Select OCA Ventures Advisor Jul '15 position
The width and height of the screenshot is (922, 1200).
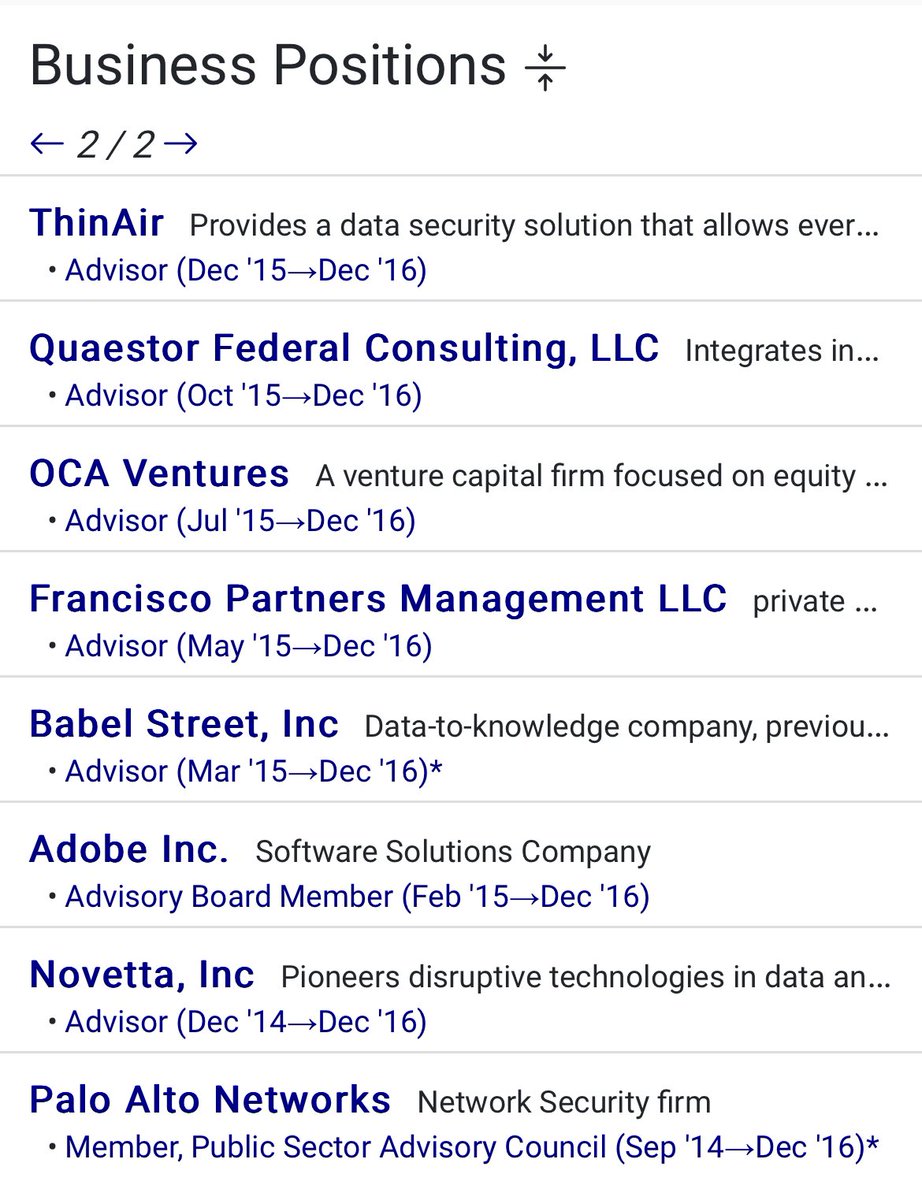pos(240,521)
